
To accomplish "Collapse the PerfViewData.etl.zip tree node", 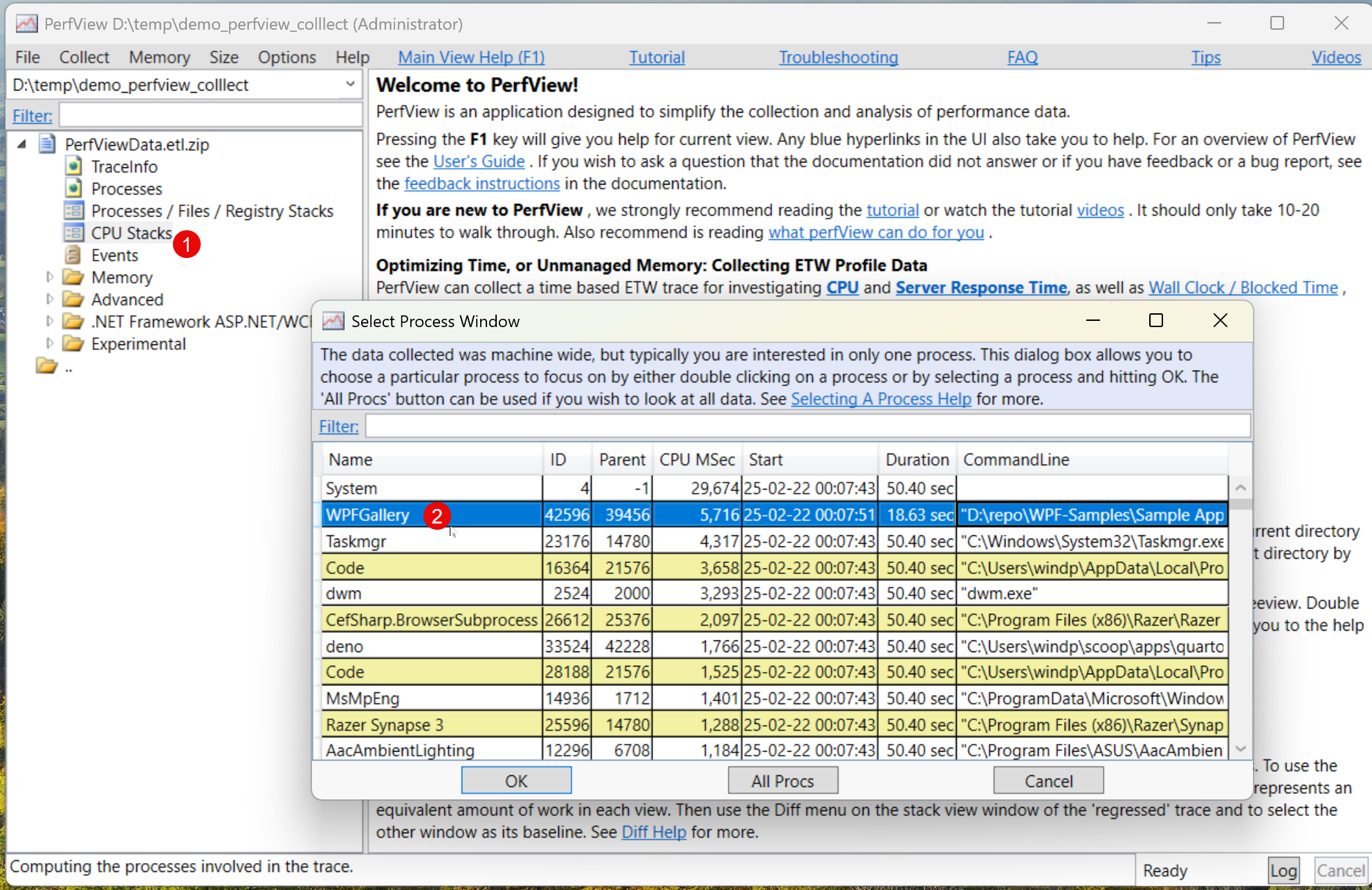I will coord(22,144).
